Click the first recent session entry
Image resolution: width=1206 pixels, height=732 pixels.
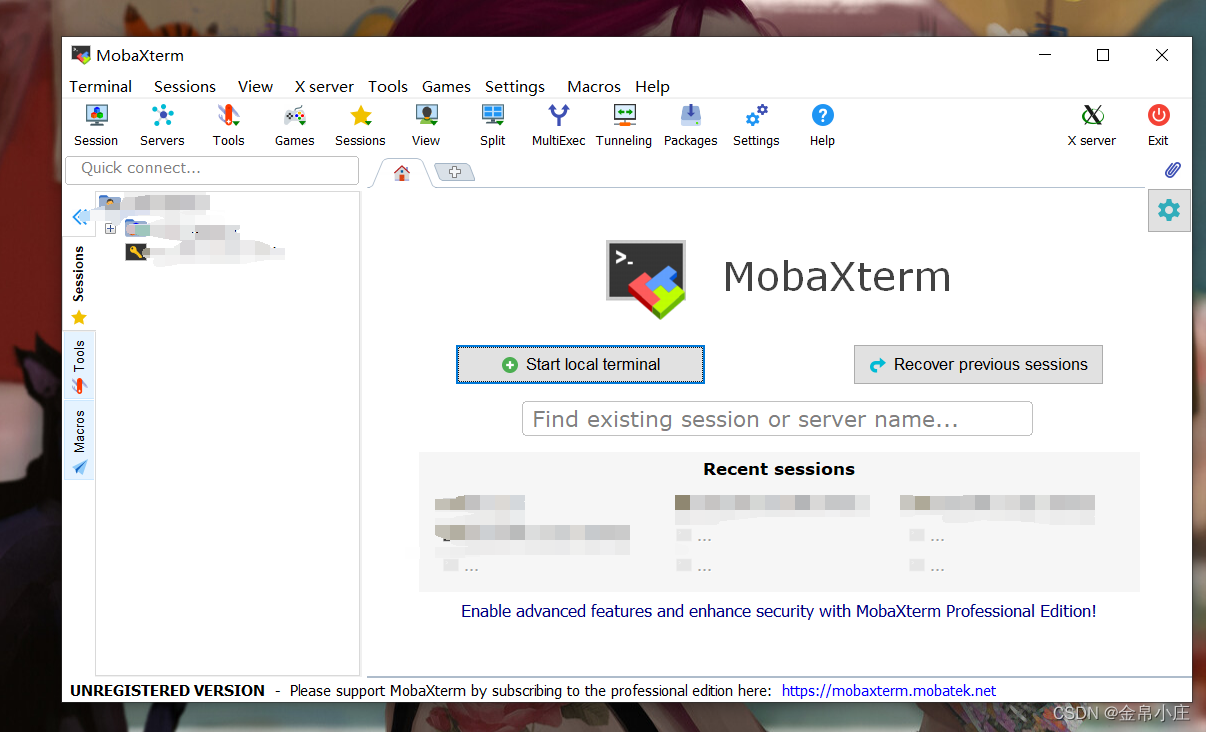click(x=480, y=504)
